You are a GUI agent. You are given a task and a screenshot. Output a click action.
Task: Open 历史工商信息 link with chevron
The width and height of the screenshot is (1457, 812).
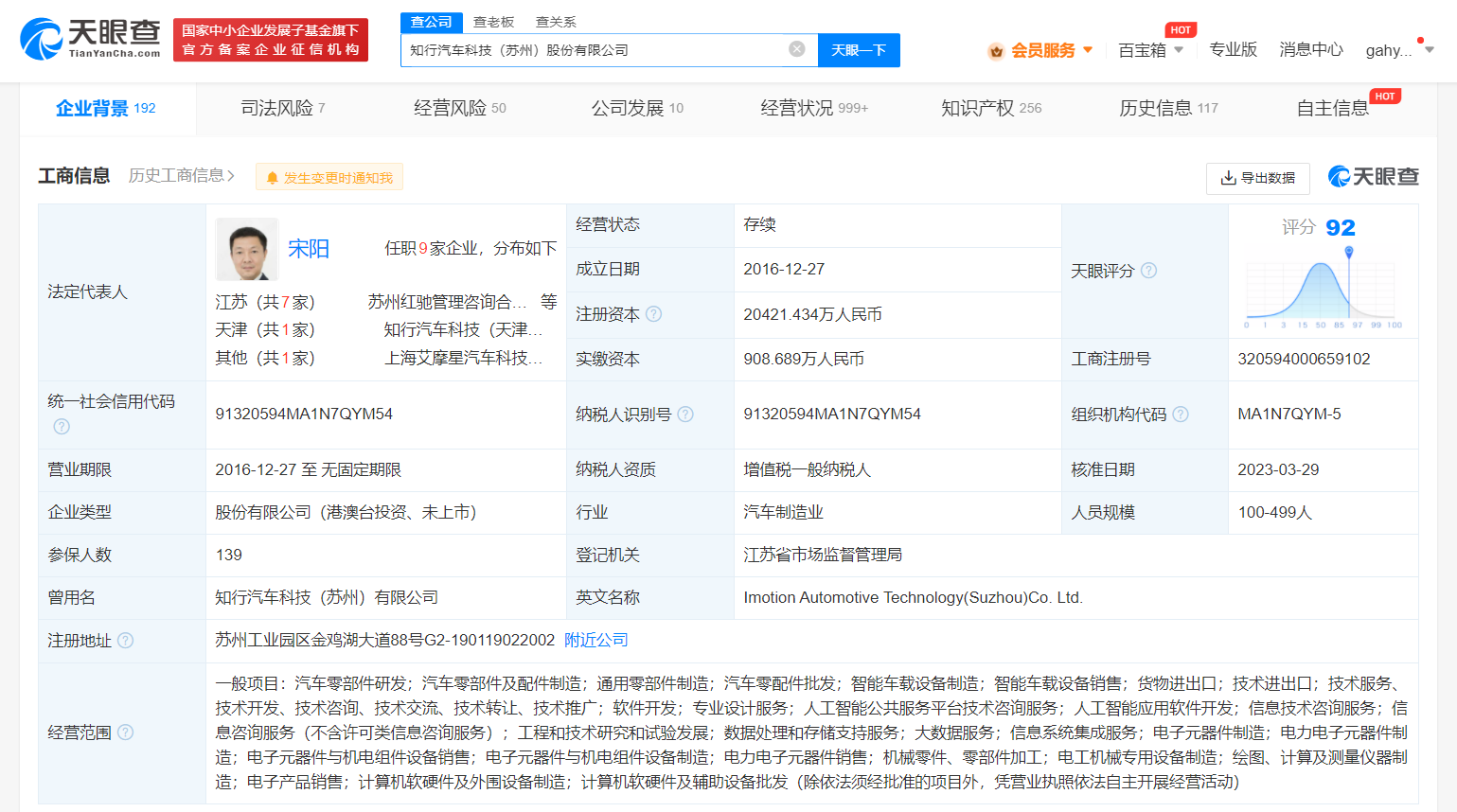click(x=182, y=176)
